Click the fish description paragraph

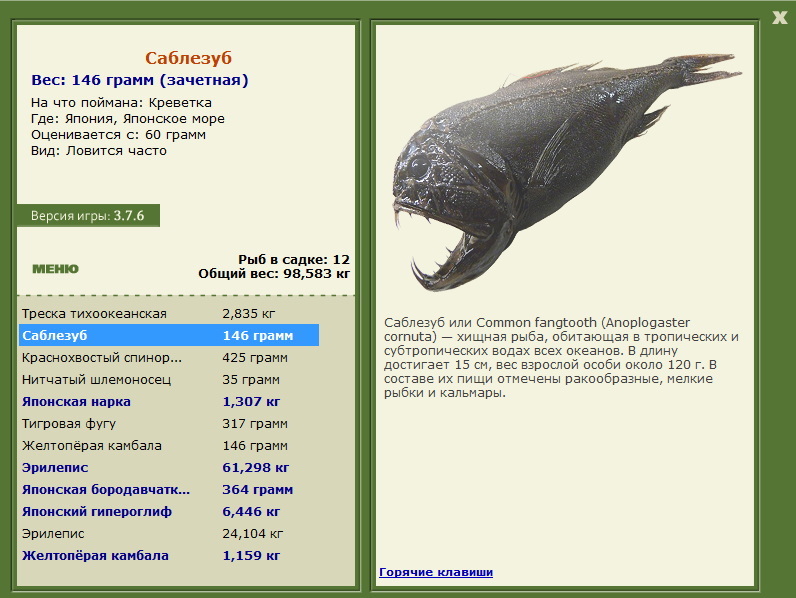point(561,357)
